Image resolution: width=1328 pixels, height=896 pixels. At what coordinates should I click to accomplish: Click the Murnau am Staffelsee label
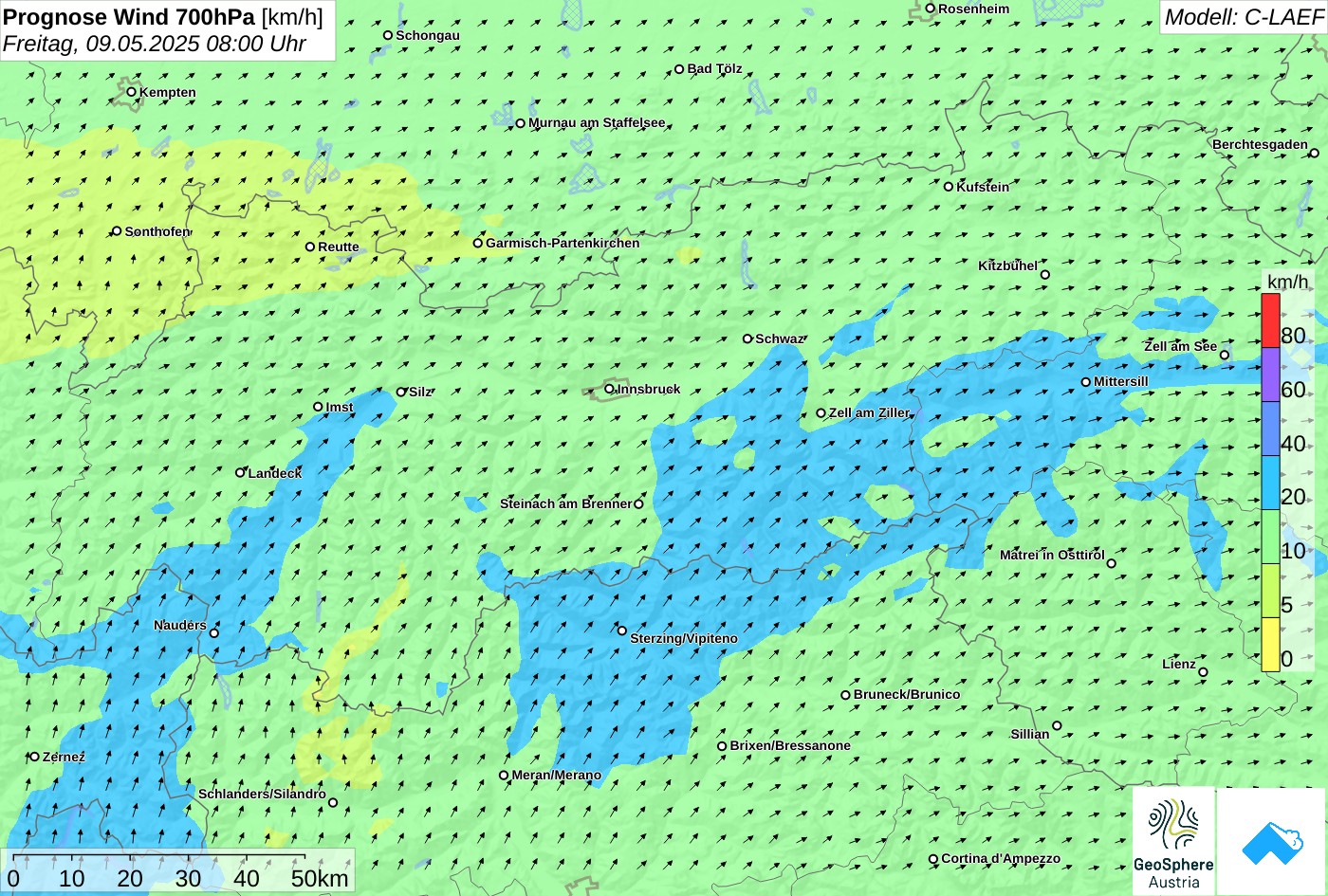[x=597, y=123]
